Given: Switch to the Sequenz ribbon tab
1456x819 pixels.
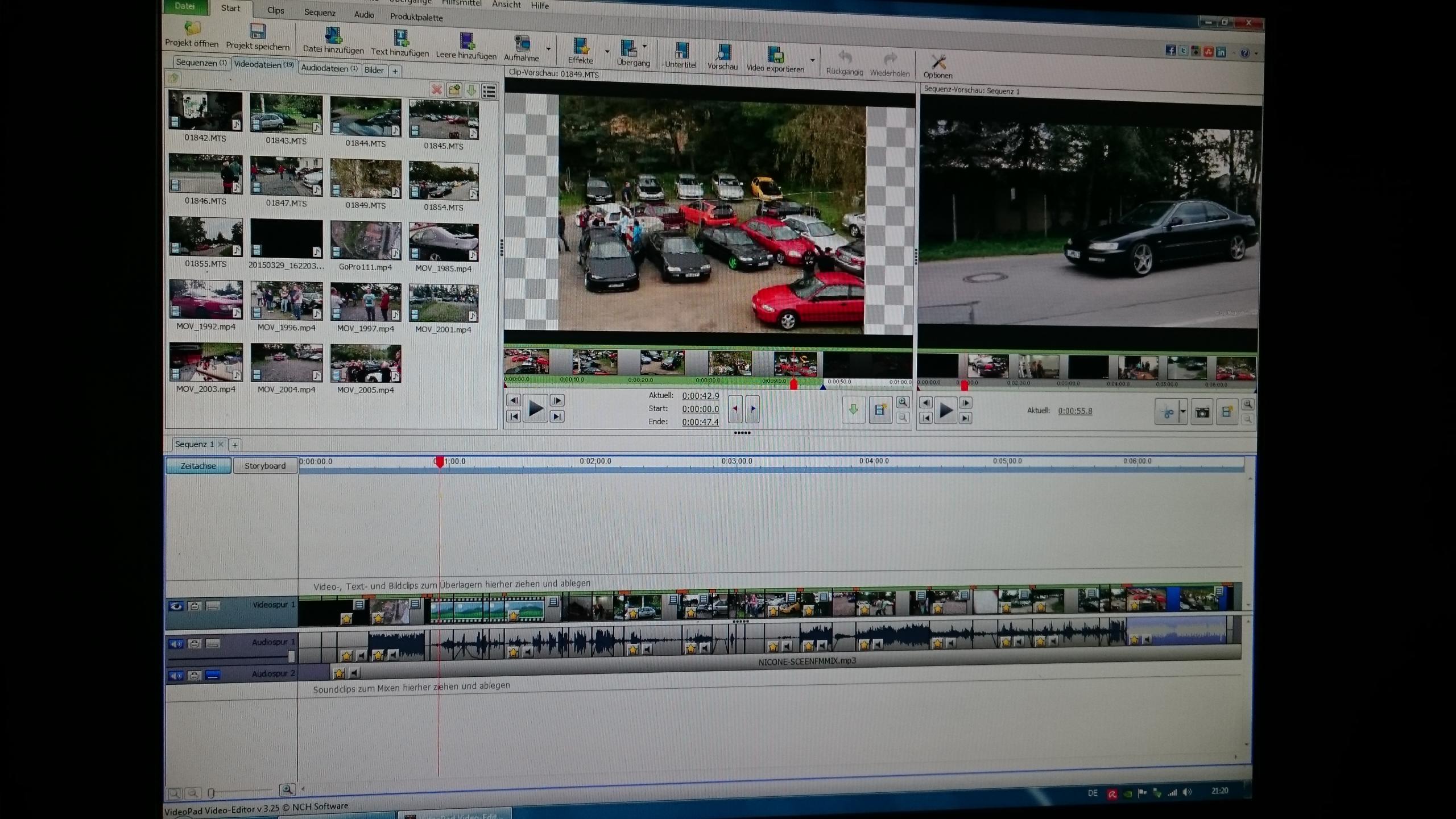Looking at the screenshot, I should point(320,13).
